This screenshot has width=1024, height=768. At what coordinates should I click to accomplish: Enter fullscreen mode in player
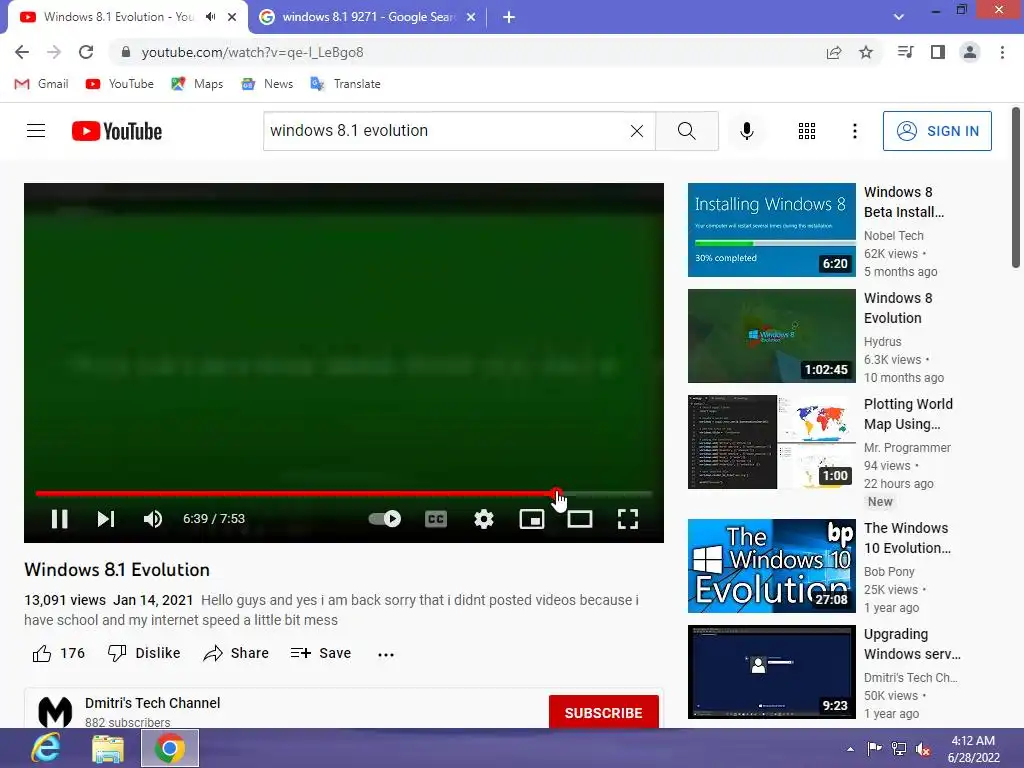(628, 519)
